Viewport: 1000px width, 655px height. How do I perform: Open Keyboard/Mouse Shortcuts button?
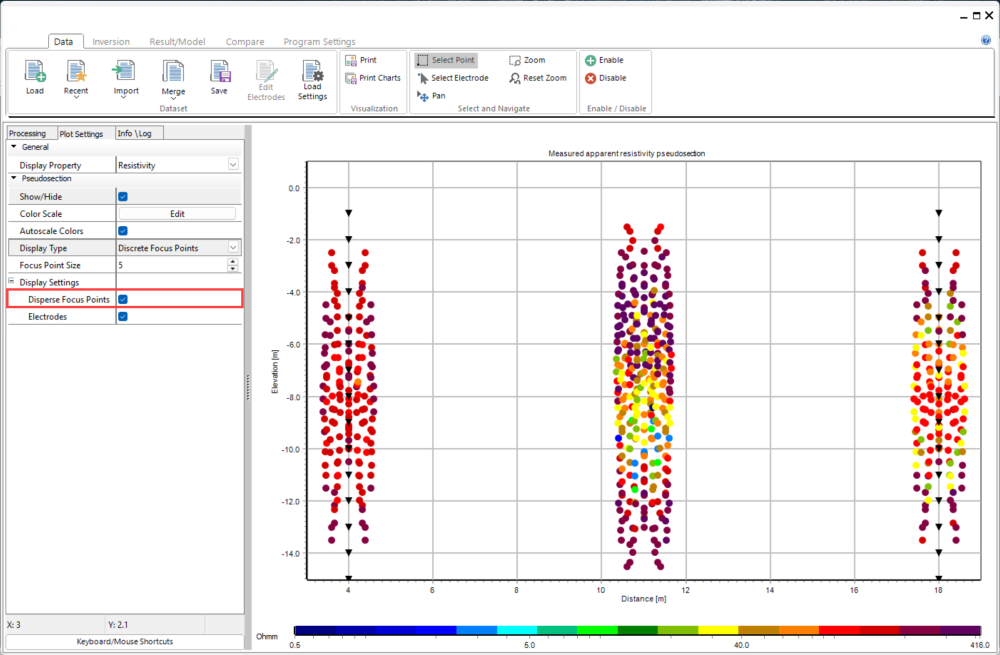(125, 642)
